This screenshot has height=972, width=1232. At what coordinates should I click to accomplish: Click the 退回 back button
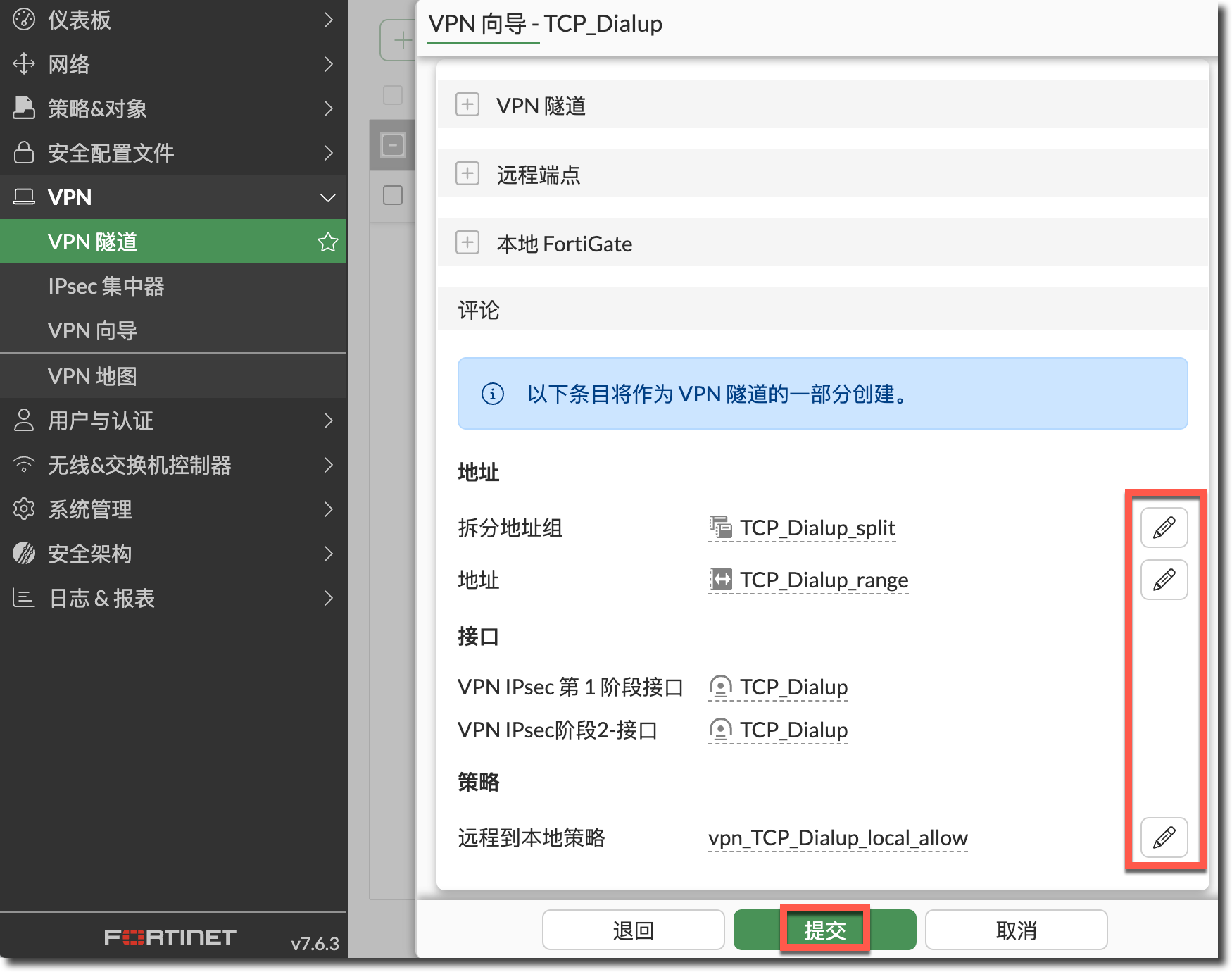click(633, 930)
